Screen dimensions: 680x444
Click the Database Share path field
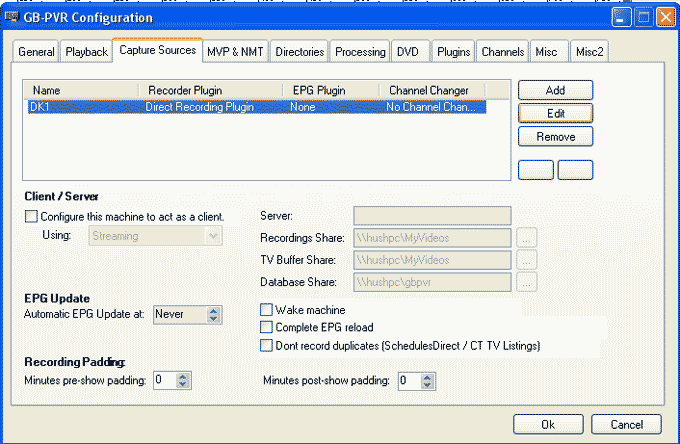pos(432,282)
